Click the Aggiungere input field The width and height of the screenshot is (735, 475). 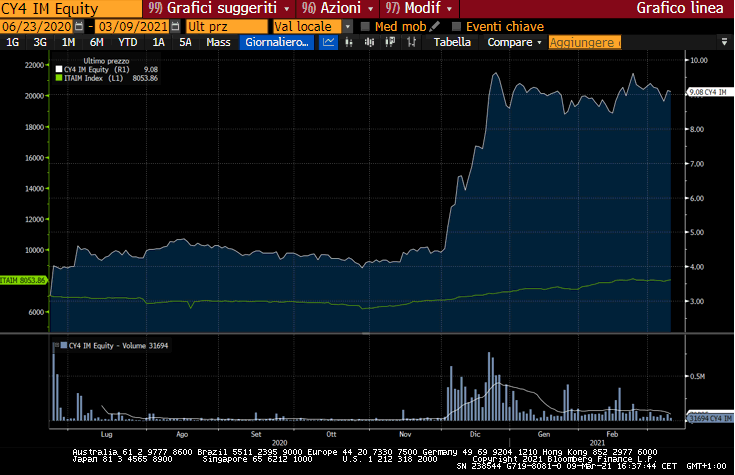point(585,43)
